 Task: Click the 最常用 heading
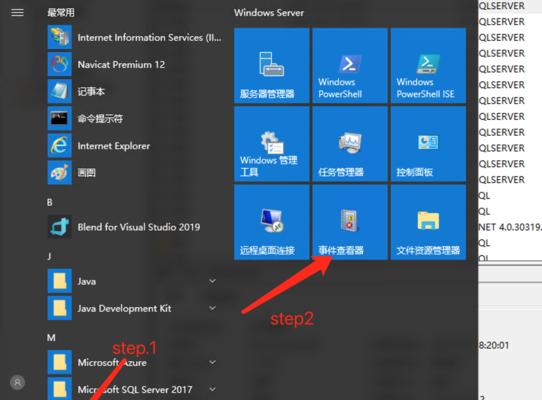tap(61, 13)
